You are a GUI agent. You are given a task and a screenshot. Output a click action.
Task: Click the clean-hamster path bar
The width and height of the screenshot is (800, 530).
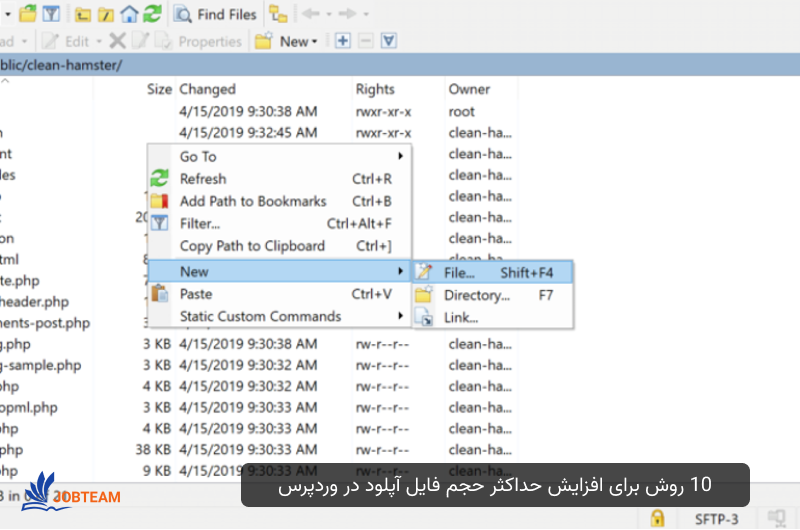pyautogui.click(x=400, y=65)
